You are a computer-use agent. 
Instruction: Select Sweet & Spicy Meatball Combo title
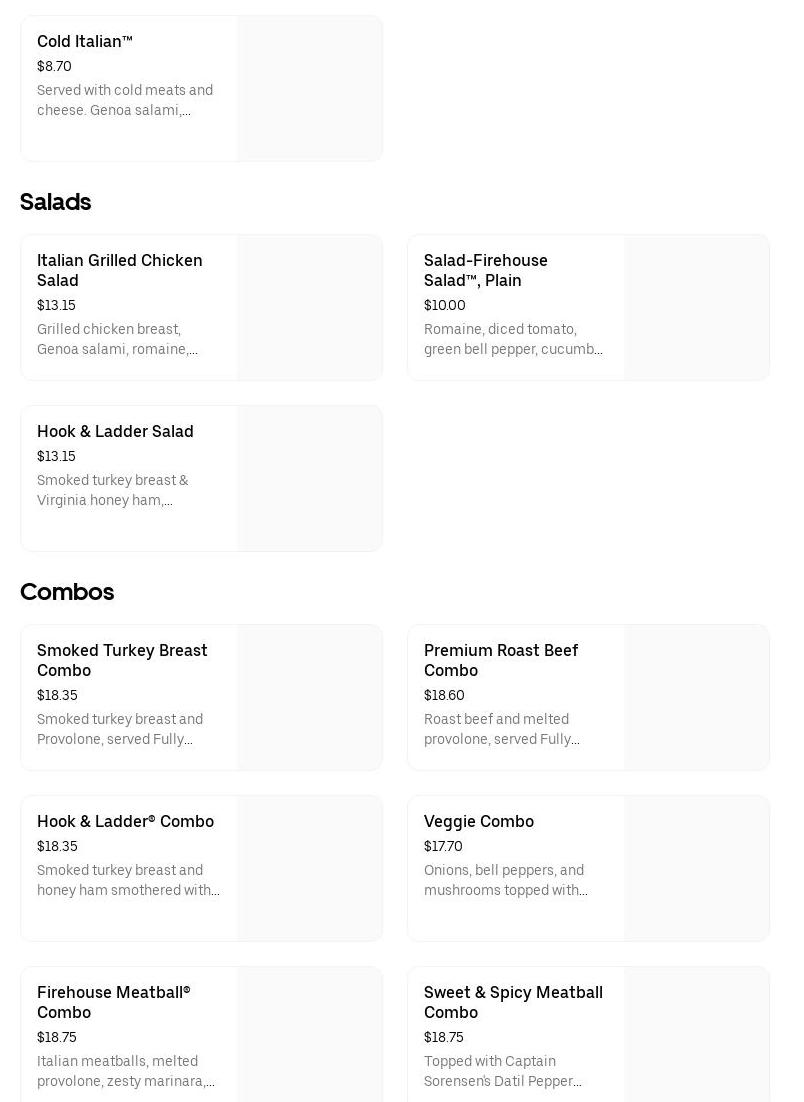coord(513,1002)
